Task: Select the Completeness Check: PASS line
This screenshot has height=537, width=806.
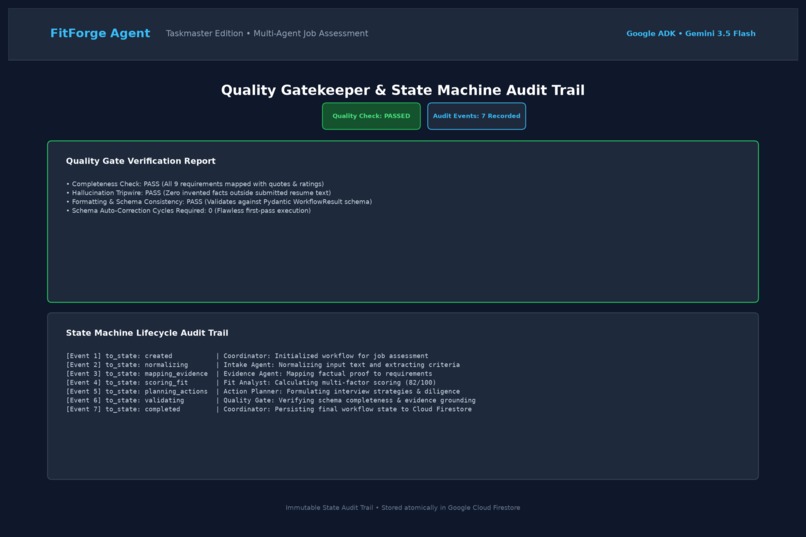Action: coord(195,184)
